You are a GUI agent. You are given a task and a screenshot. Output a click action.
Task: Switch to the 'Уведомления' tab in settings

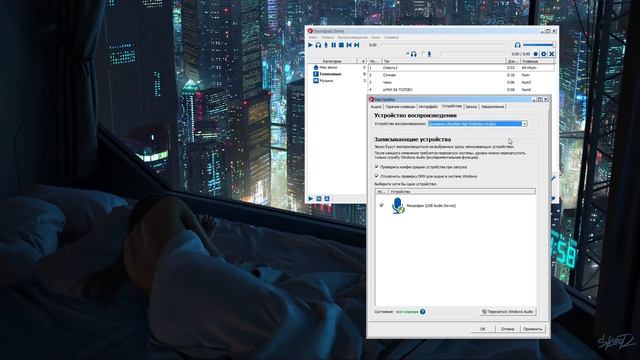[492, 107]
